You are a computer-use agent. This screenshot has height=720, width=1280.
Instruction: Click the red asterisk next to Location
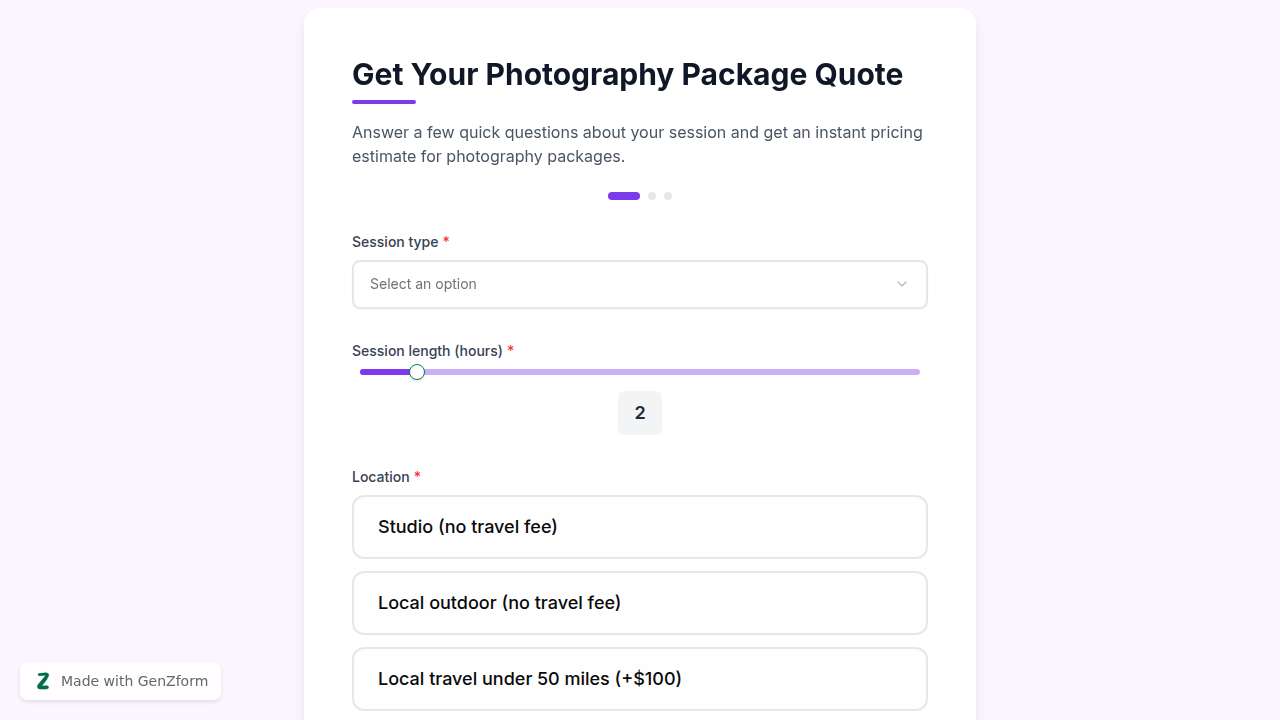point(417,477)
